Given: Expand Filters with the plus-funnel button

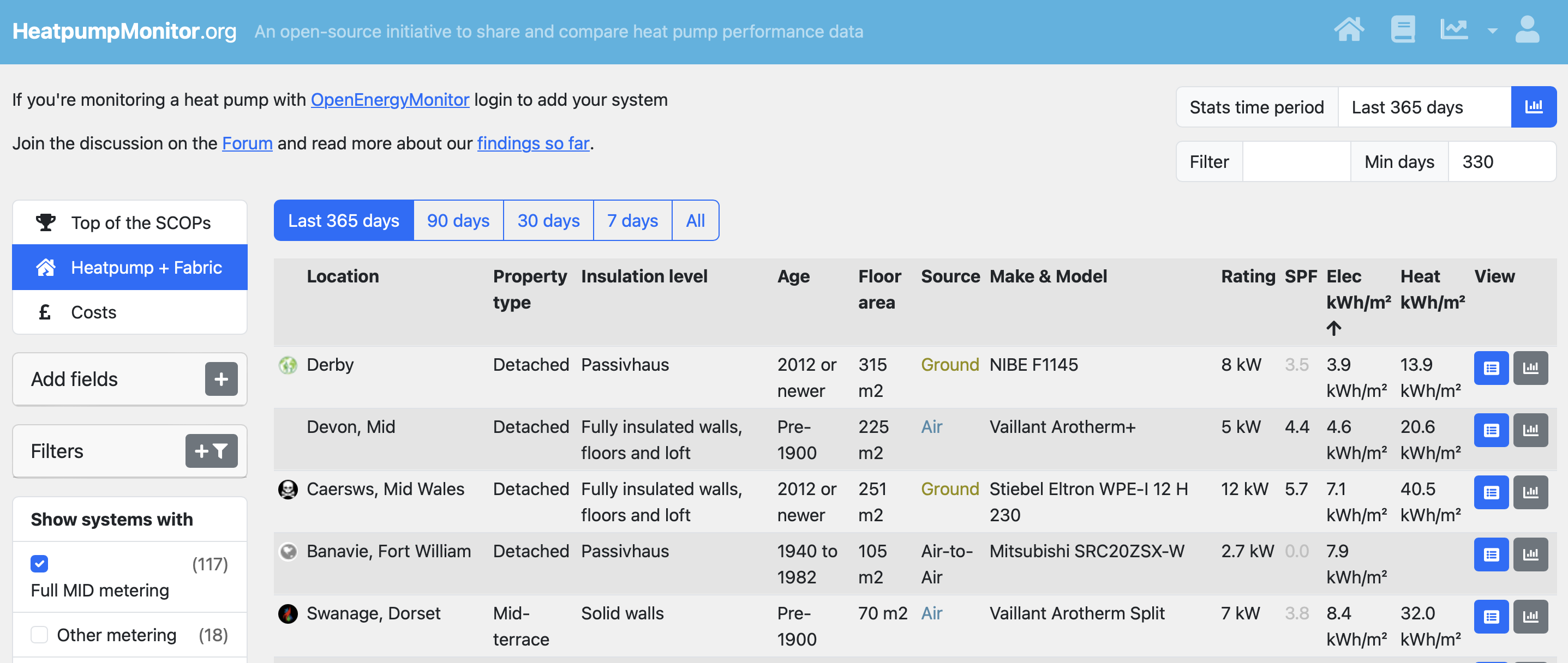Looking at the screenshot, I should [x=211, y=451].
